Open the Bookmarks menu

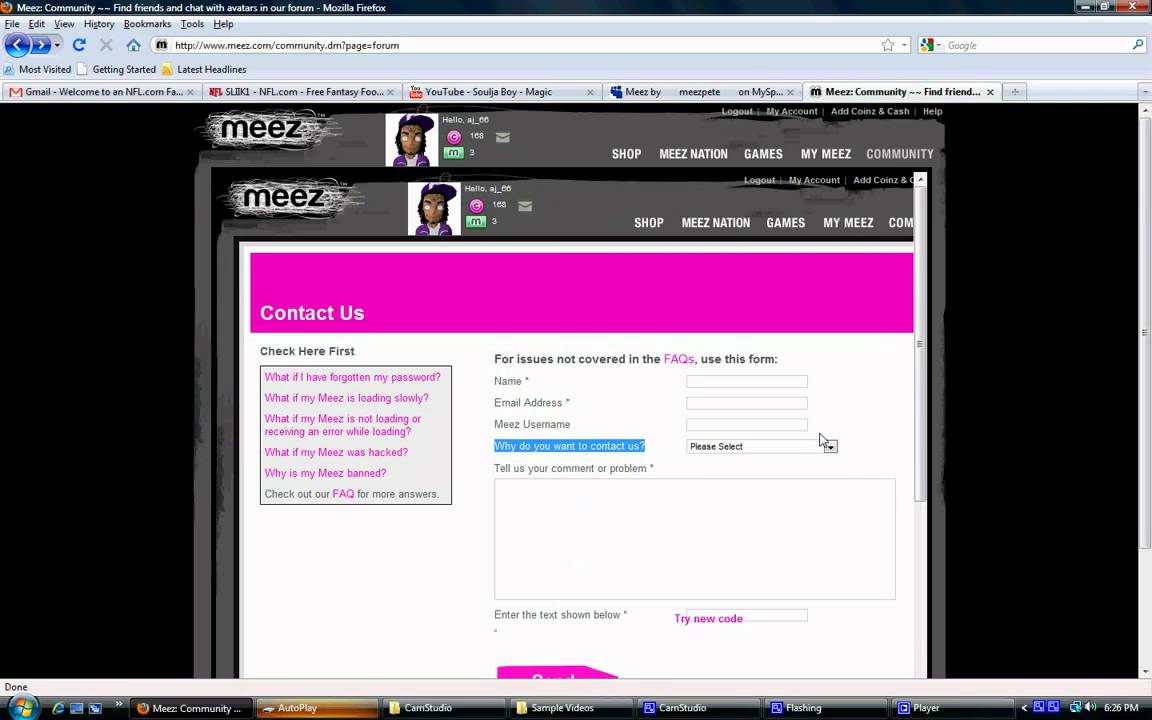(147, 24)
